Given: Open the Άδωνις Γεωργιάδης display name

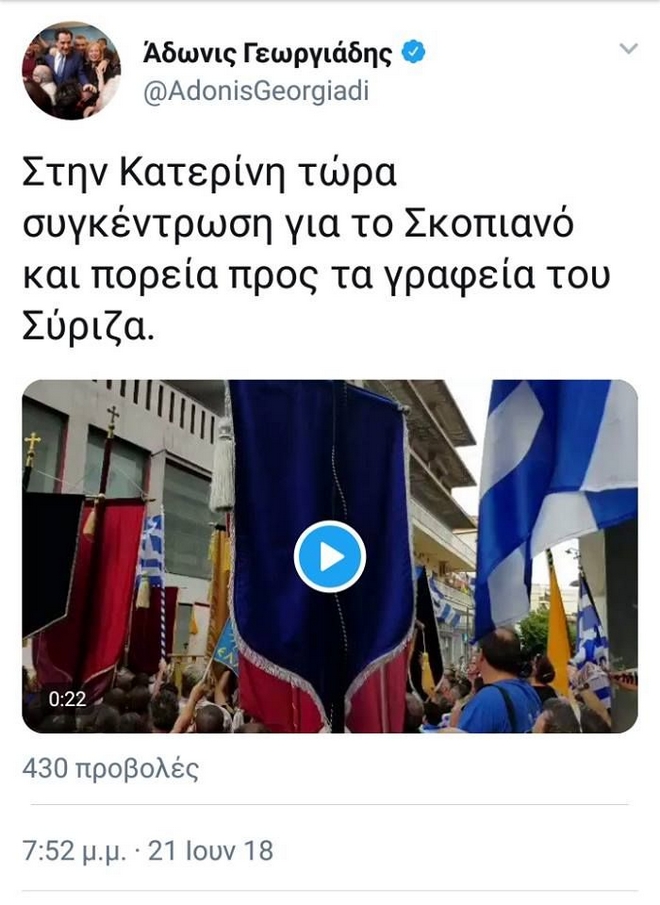Looking at the screenshot, I should (x=267, y=54).
